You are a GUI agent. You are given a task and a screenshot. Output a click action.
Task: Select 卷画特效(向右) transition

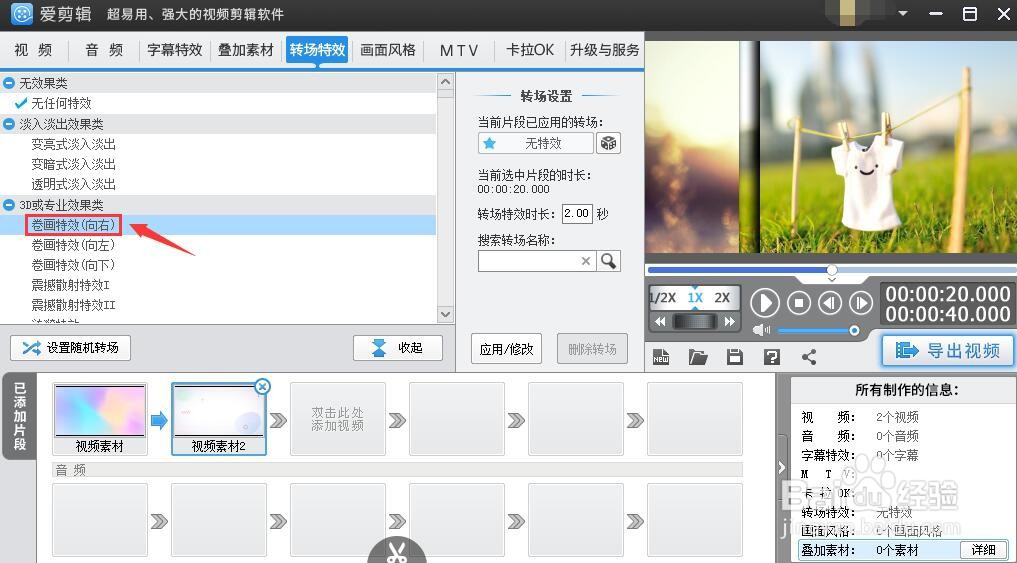[73, 225]
